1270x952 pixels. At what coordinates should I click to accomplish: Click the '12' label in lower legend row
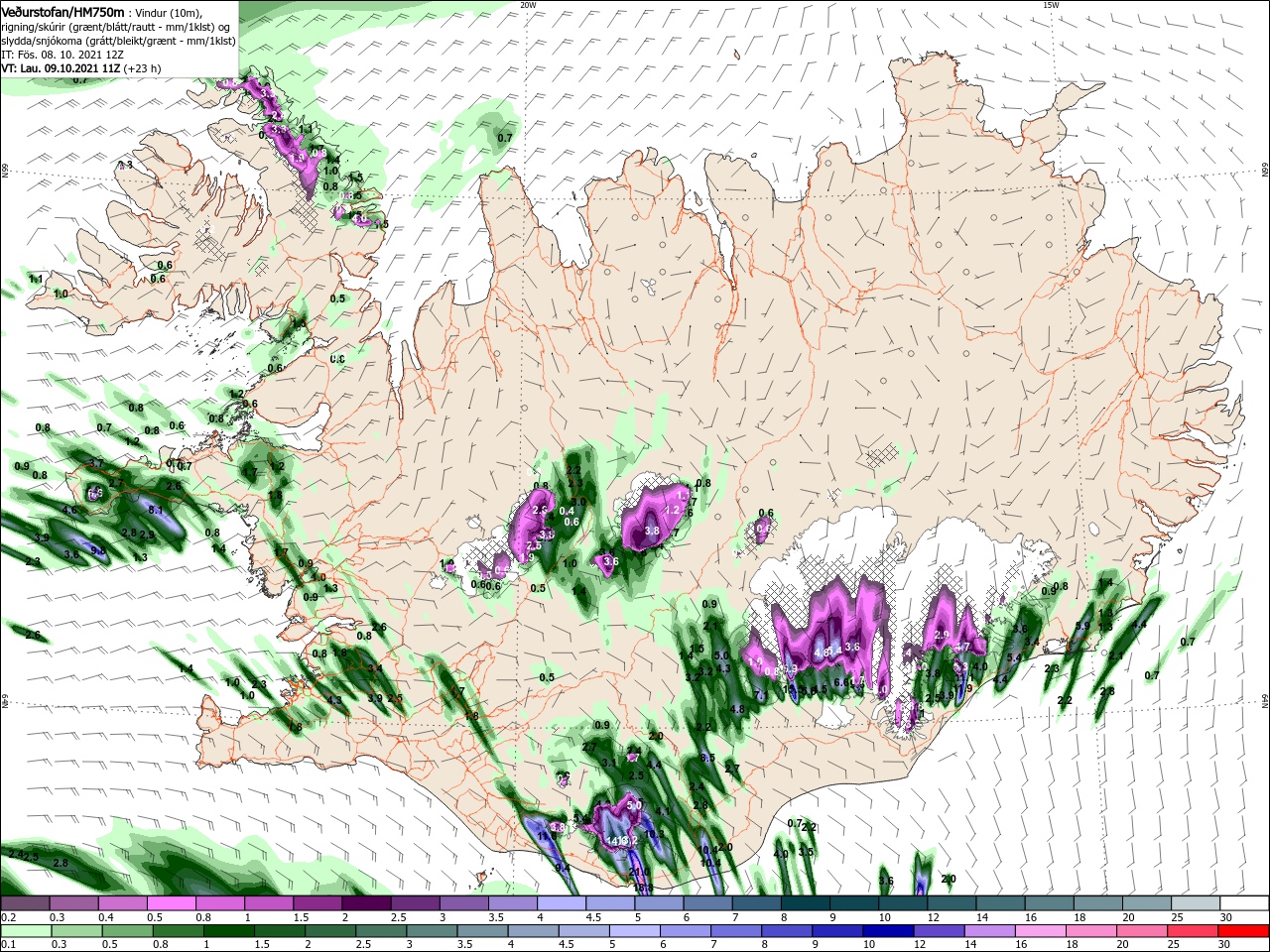click(922, 946)
